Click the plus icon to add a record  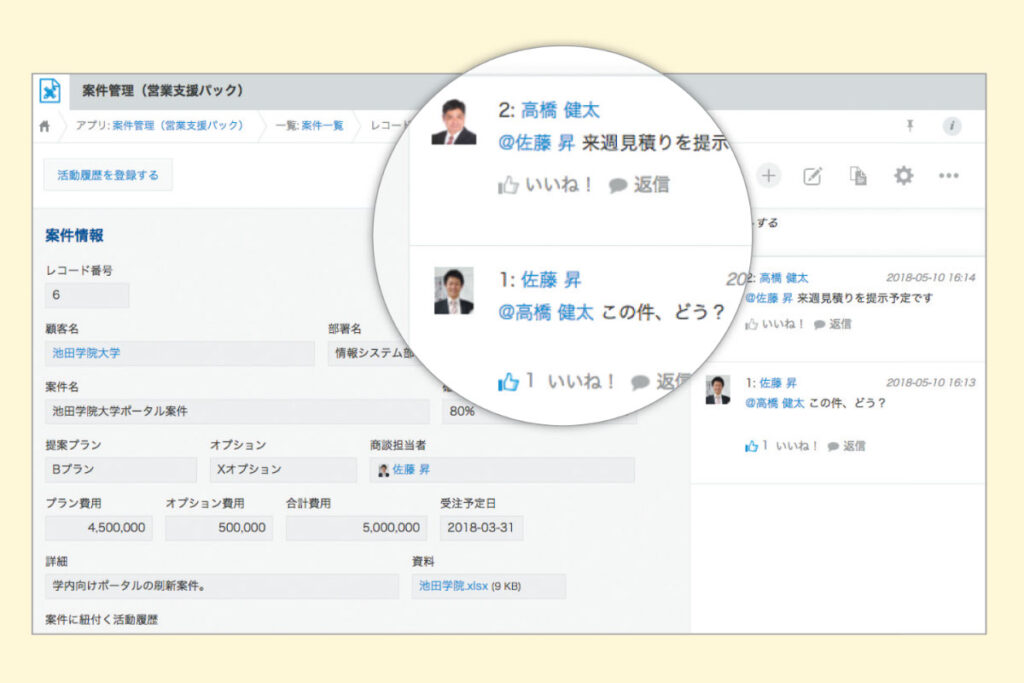[x=769, y=175]
